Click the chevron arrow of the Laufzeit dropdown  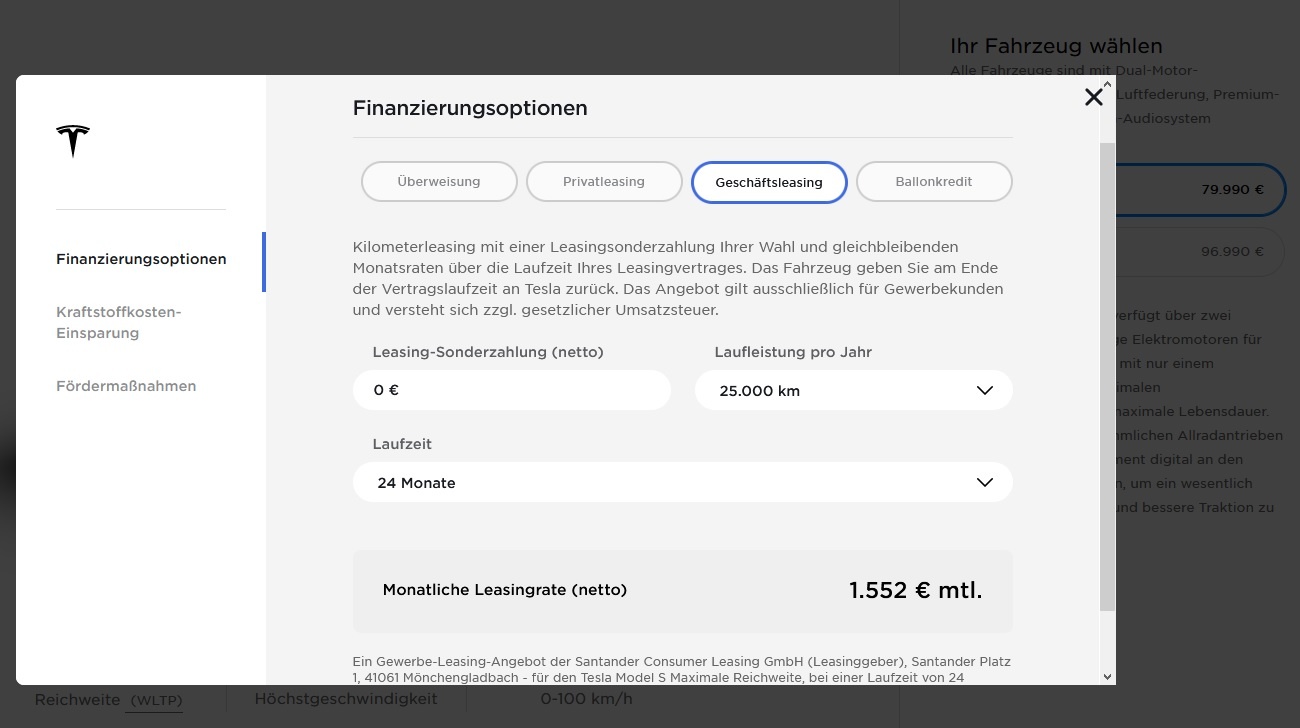pyautogui.click(x=984, y=482)
